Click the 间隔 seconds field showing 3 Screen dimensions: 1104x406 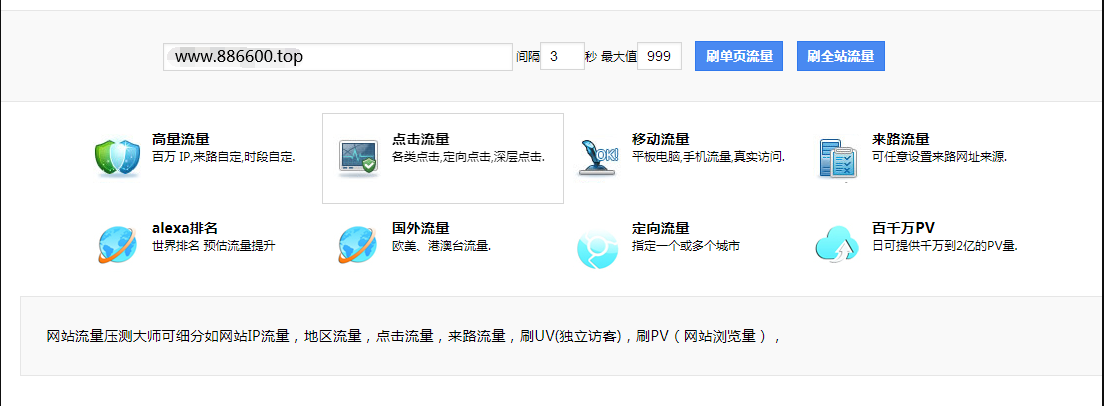[x=562, y=56]
